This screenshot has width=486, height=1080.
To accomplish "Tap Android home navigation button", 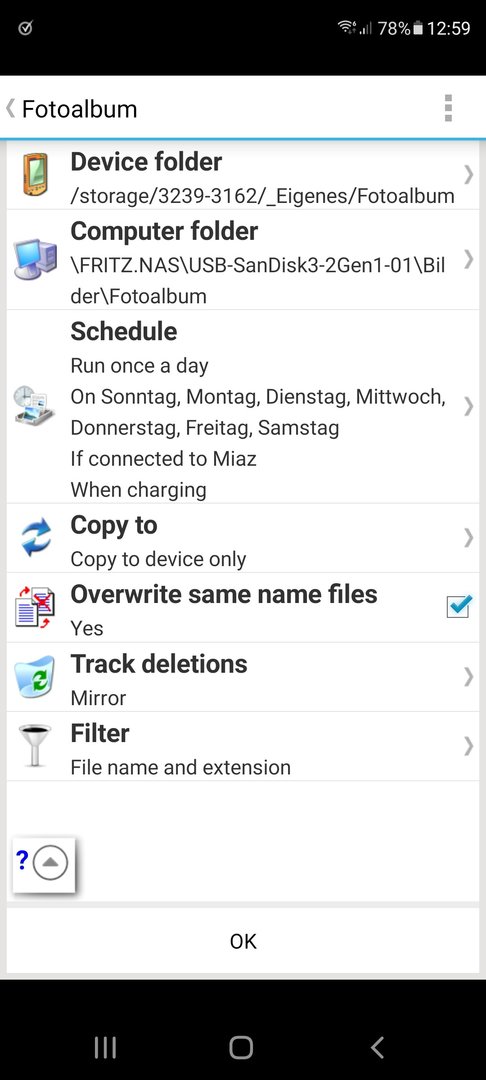I will click(x=241, y=1048).
